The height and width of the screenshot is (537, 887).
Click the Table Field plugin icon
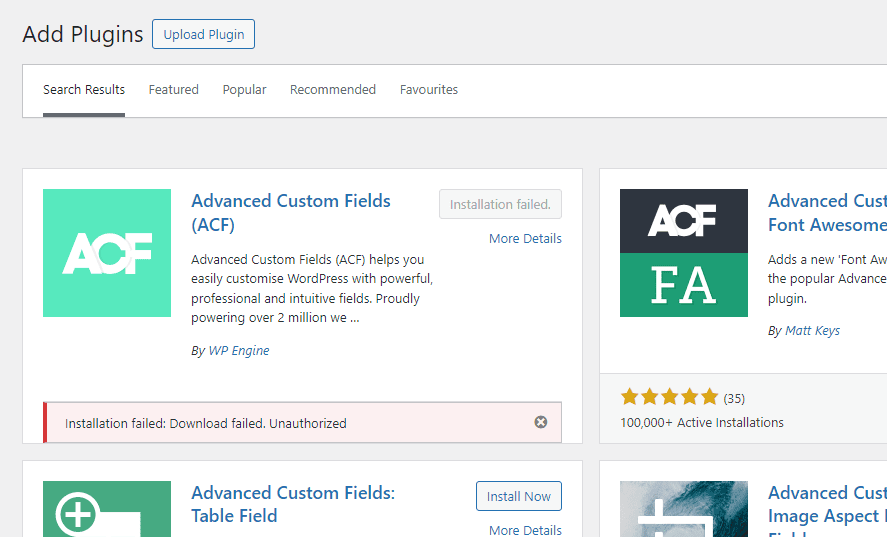click(107, 509)
